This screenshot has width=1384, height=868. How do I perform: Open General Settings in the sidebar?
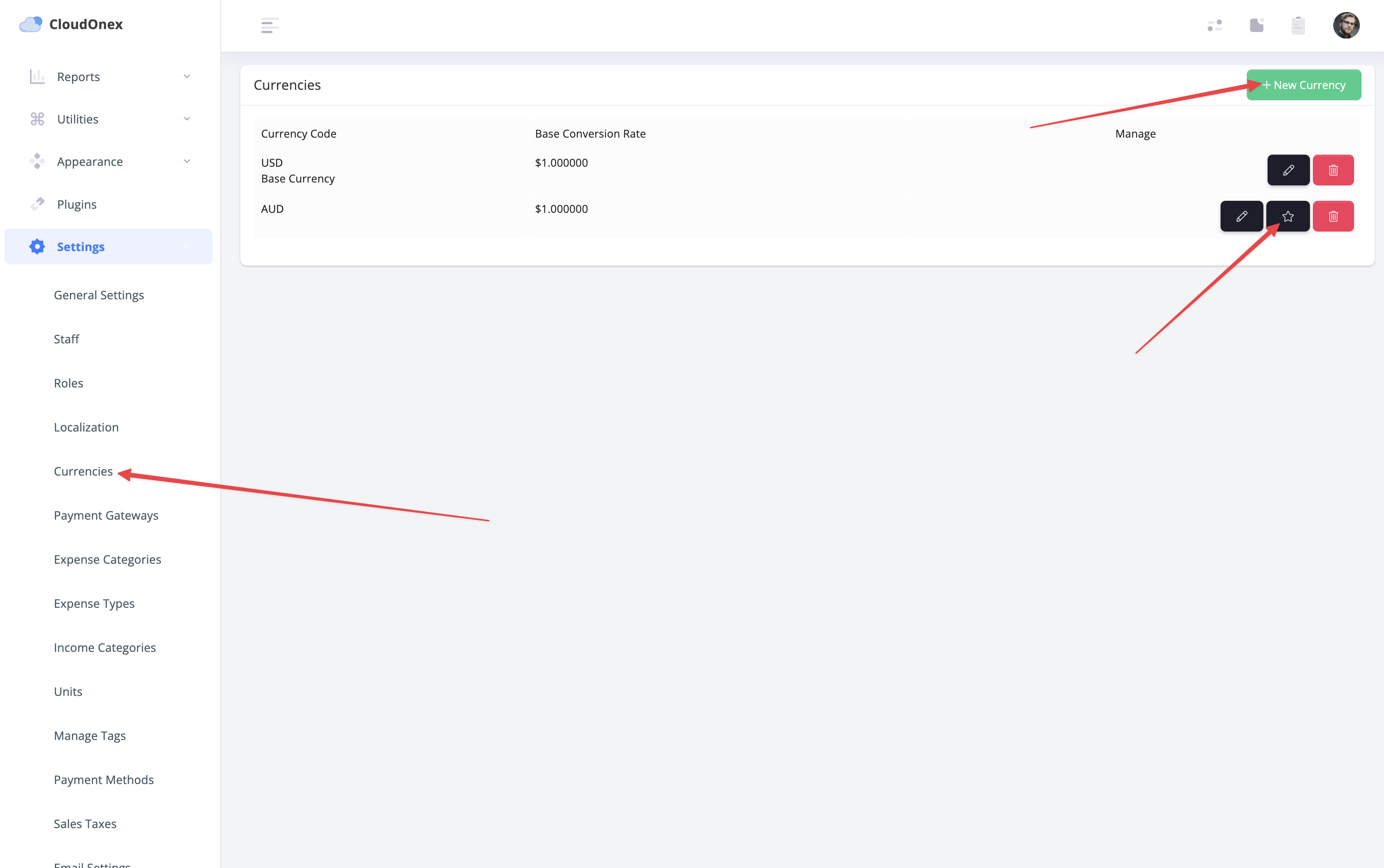[x=99, y=295]
